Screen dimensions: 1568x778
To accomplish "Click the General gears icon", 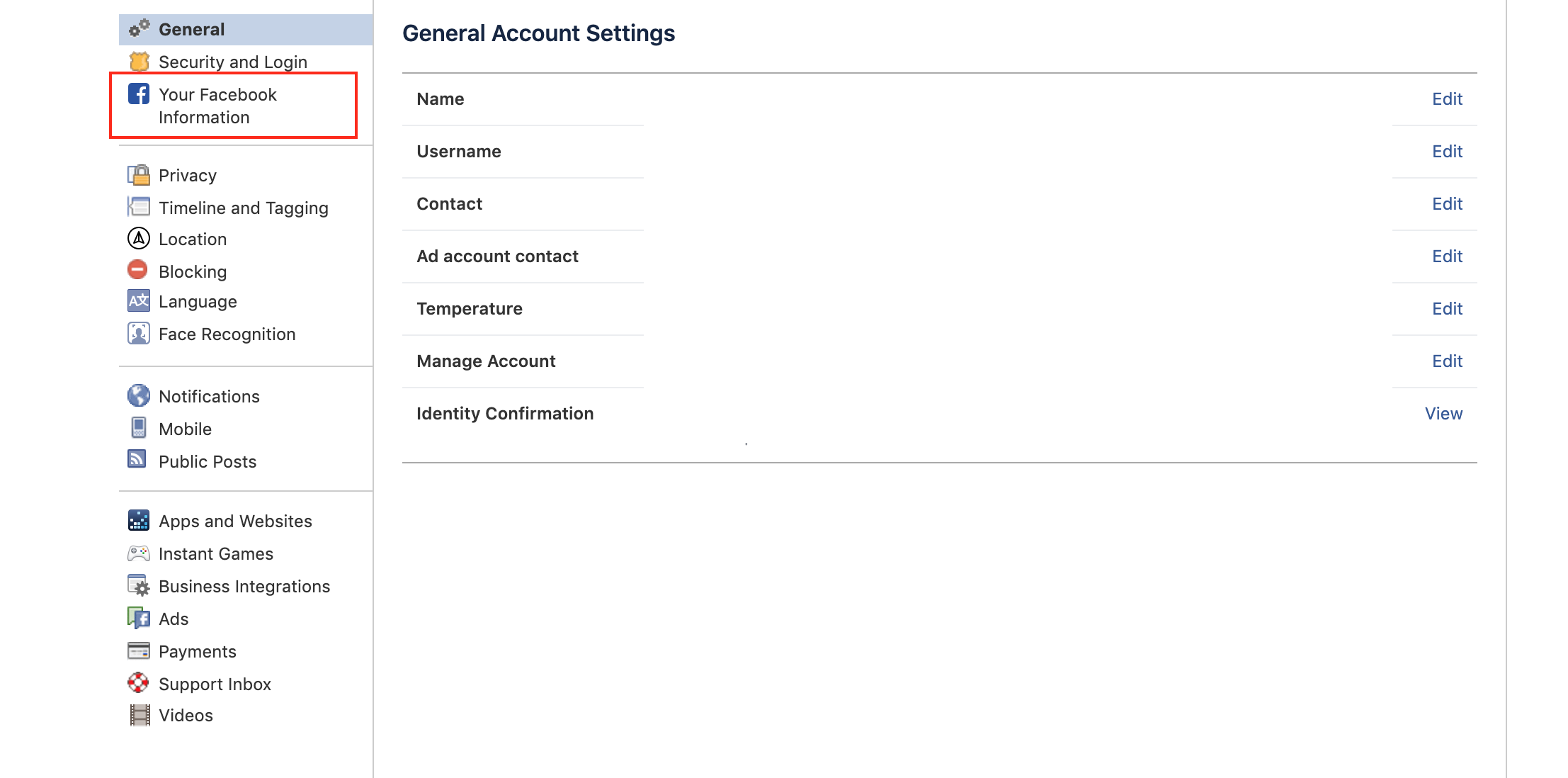I will click(139, 28).
